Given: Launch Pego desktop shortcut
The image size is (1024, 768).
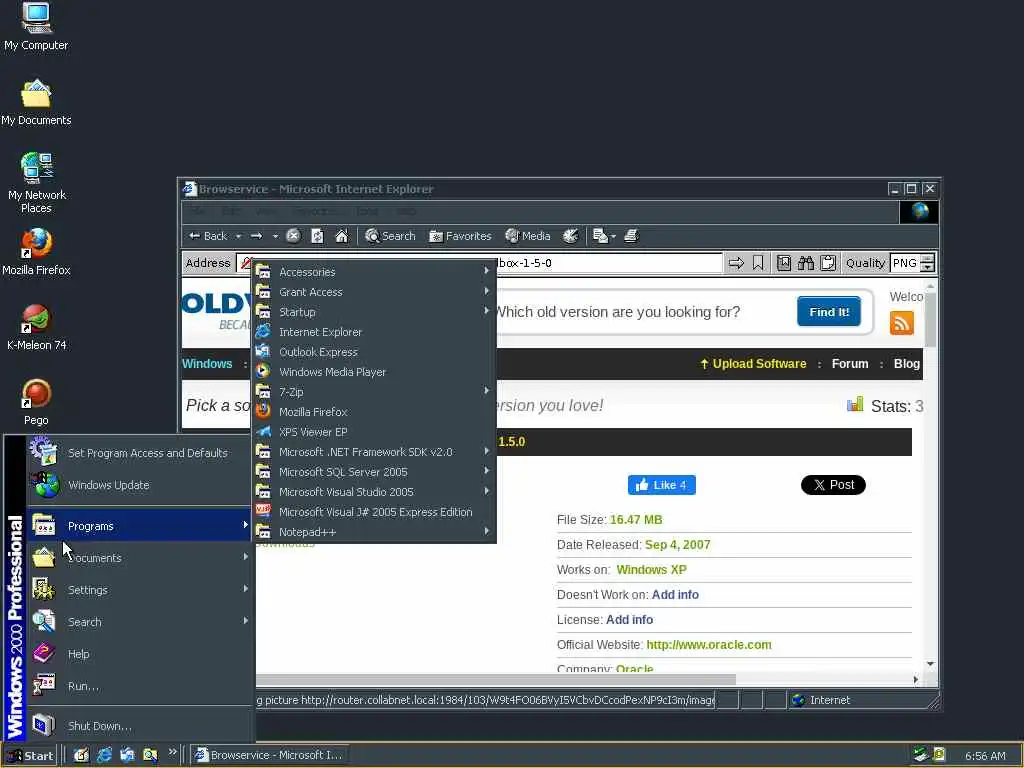Looking at the screenshot, I should 36,402.
